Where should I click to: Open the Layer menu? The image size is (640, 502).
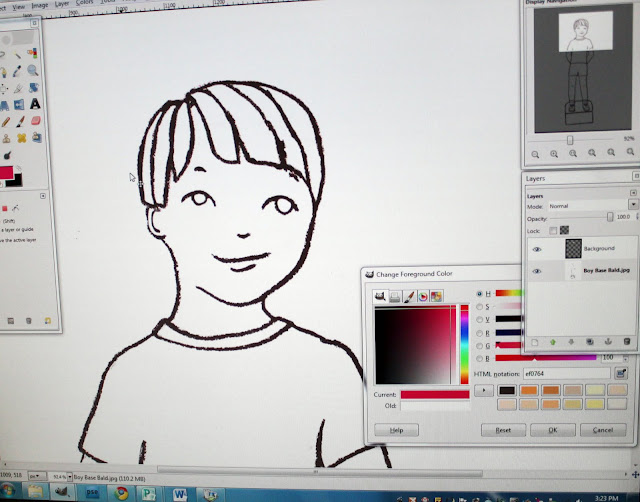click(x=62, y=4)
